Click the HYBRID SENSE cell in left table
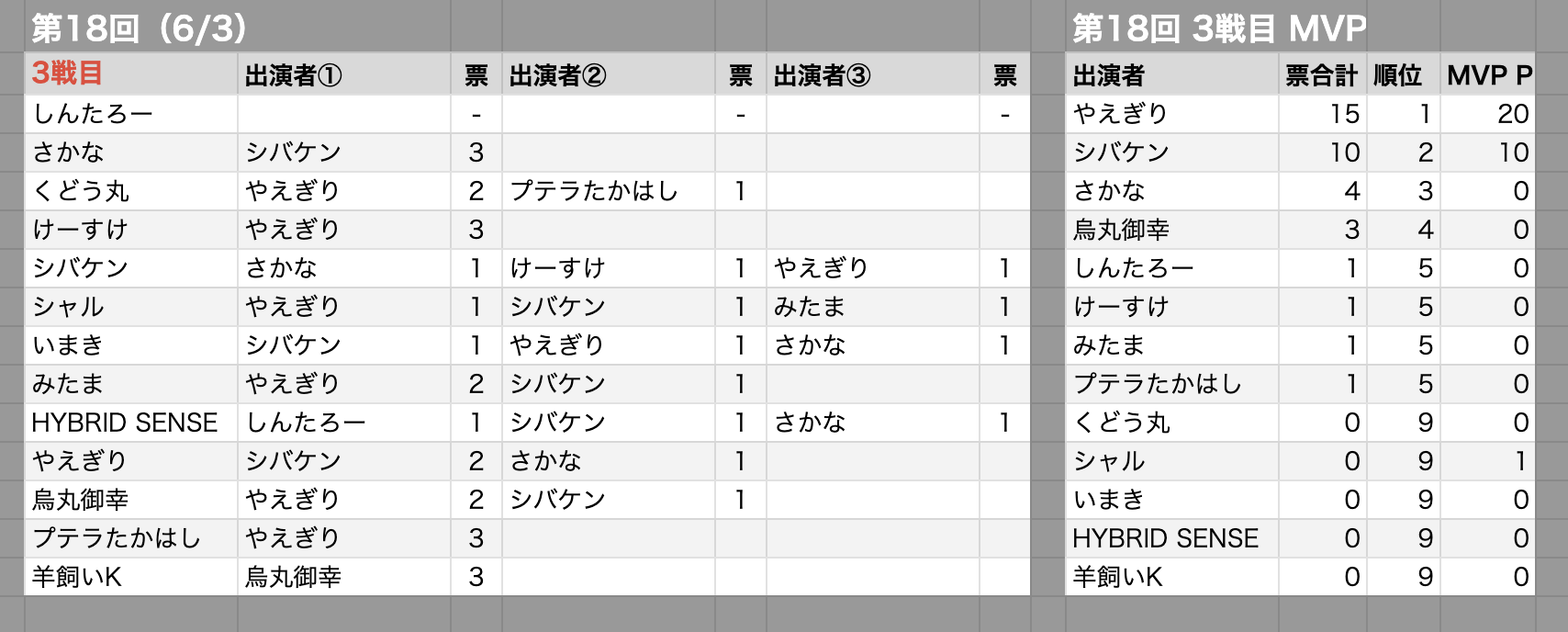 click(131, 423)
